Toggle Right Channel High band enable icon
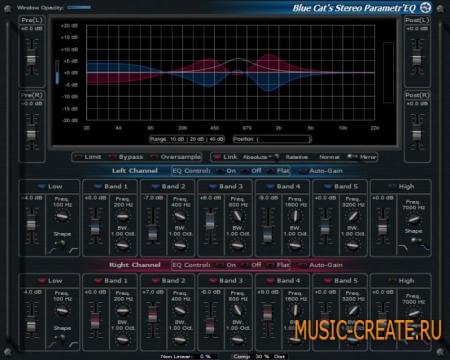The height and width of the screenshot is (360, 450). coord(392,281)
